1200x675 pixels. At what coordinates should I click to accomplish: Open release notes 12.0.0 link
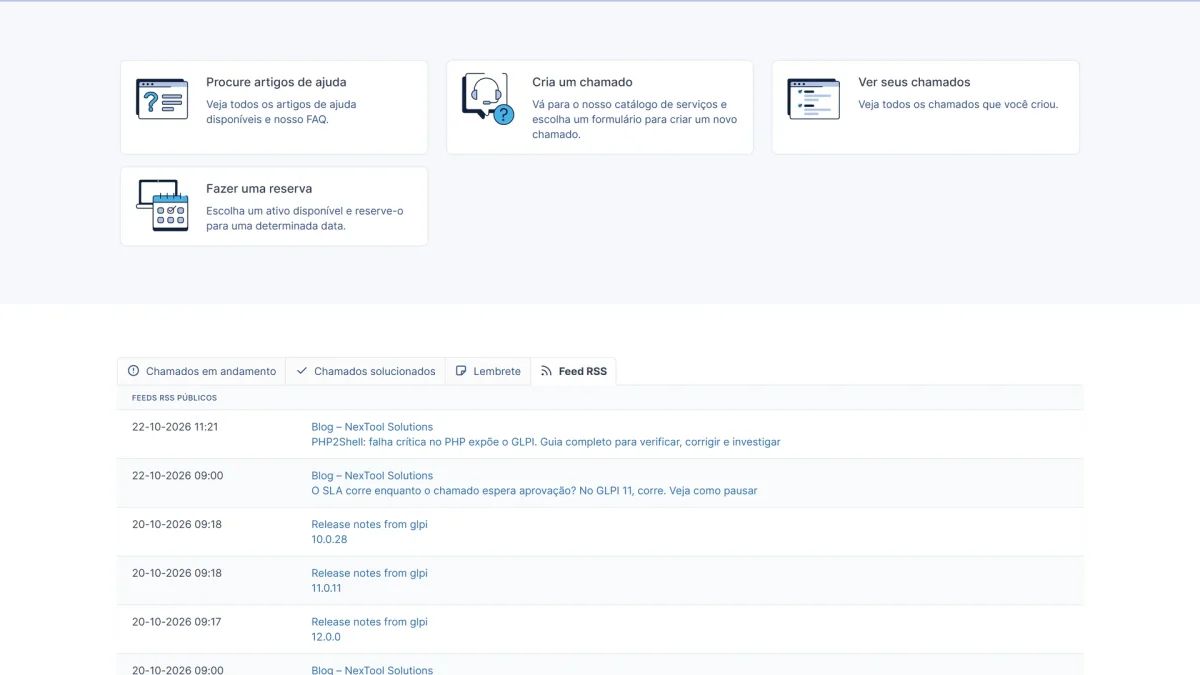pos(326,637)
